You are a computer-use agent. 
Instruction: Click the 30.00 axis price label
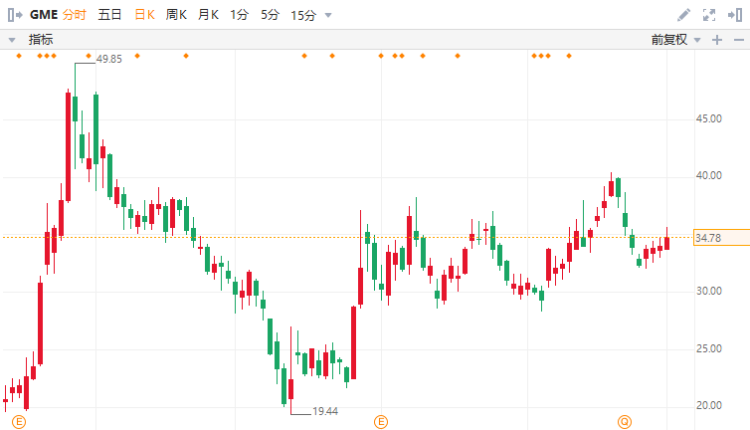[x=709, y=291]
